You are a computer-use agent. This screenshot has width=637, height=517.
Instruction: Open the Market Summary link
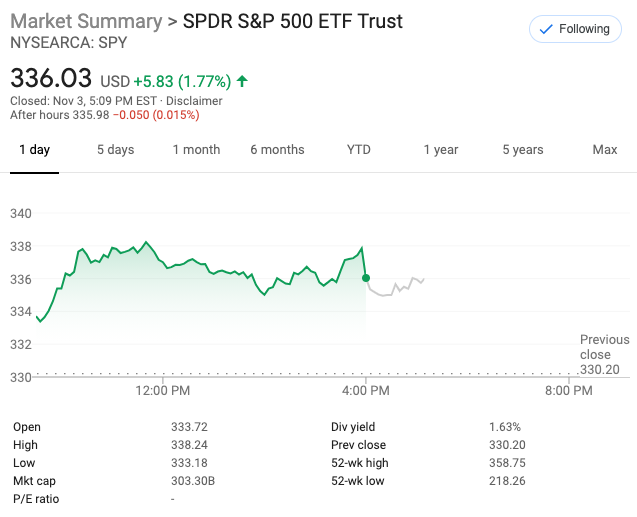pyautogui.click(x=85, y=21)
